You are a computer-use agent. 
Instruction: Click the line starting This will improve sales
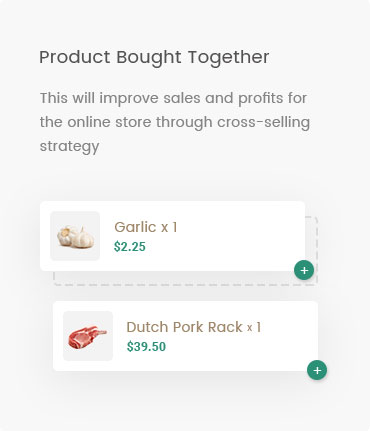coord(173,99)
